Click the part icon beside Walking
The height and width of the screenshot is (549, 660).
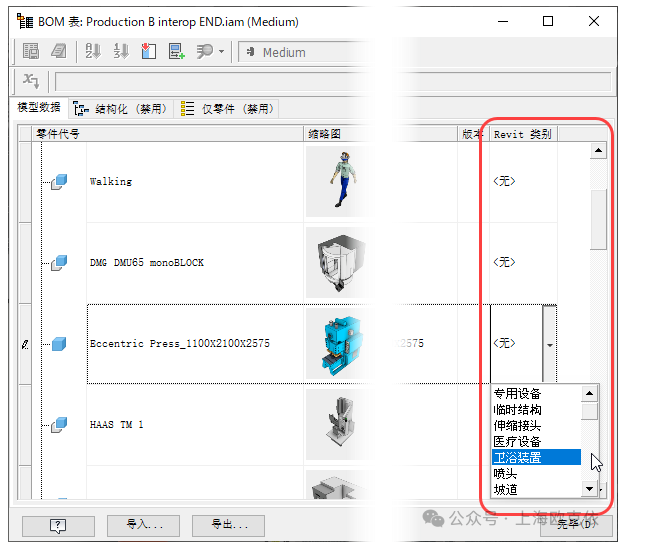pyautogui.click(x=59, y=181)
